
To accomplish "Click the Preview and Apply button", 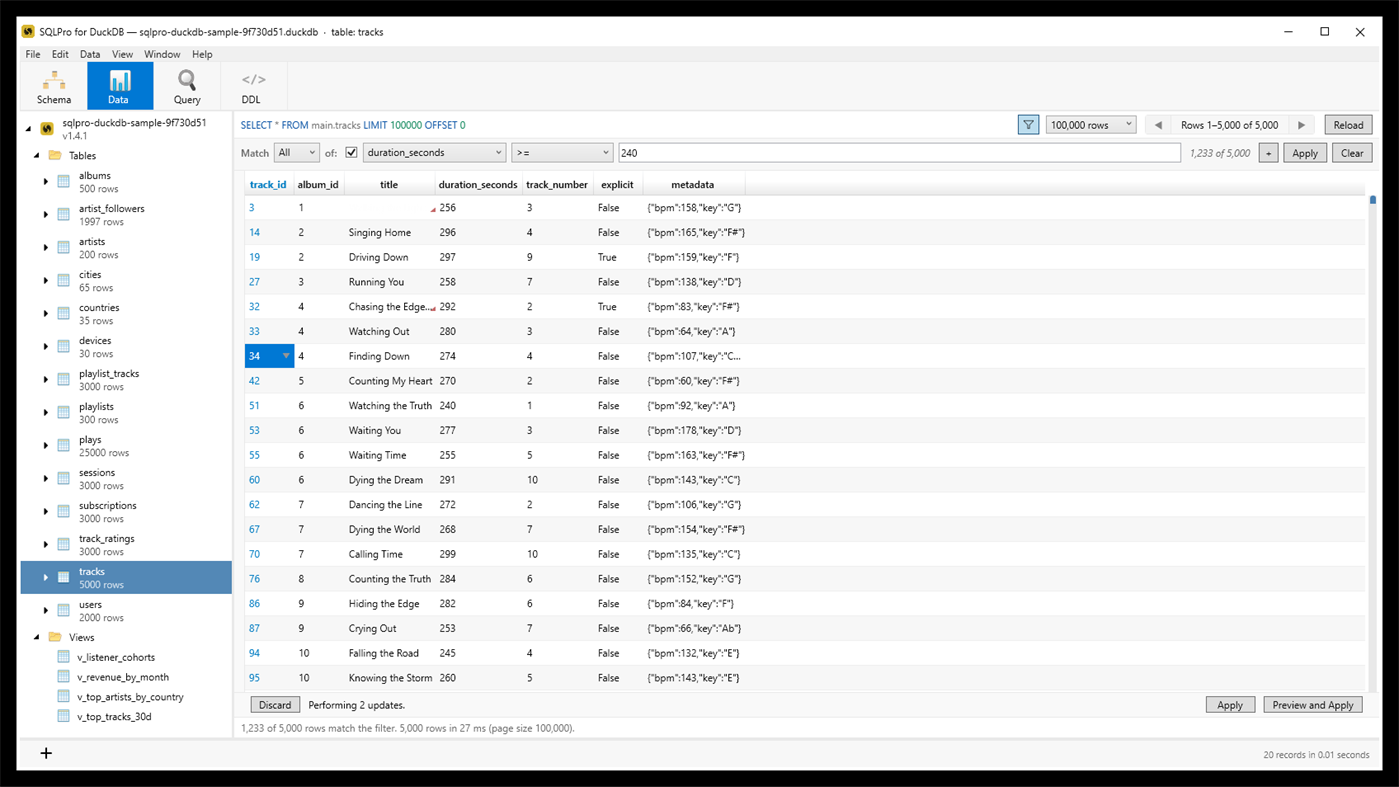I will 1313,705.
